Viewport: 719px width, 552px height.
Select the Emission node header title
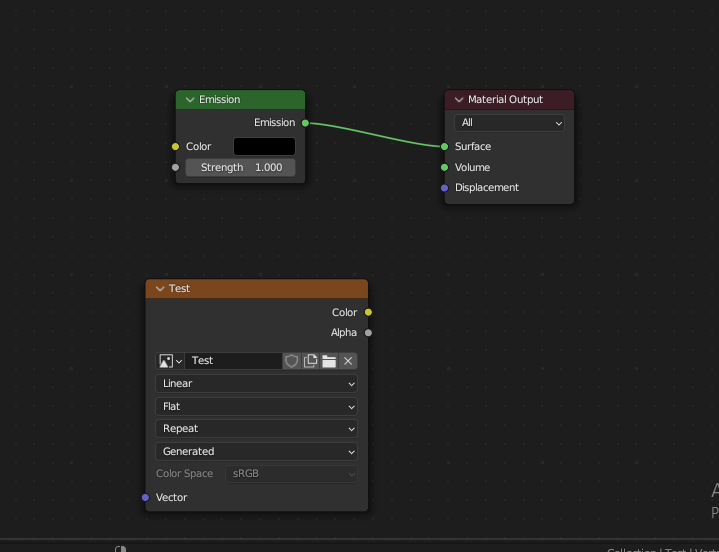pyautogui.click(x=220, y=99)
